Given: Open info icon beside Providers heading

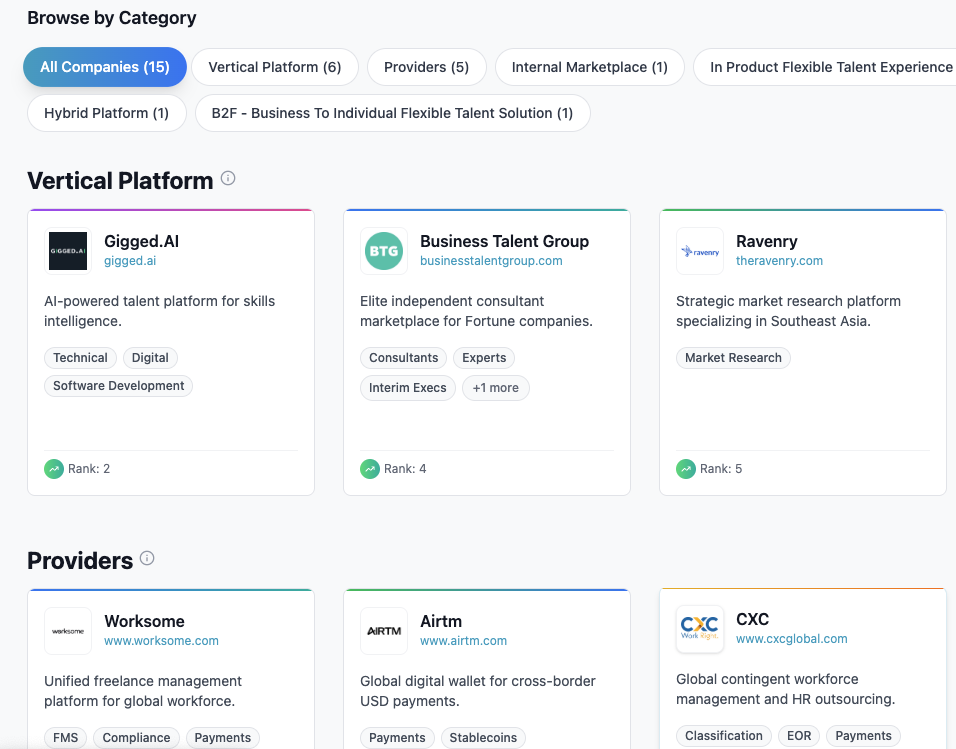Looking at the screenshot, I should [147, 558].
